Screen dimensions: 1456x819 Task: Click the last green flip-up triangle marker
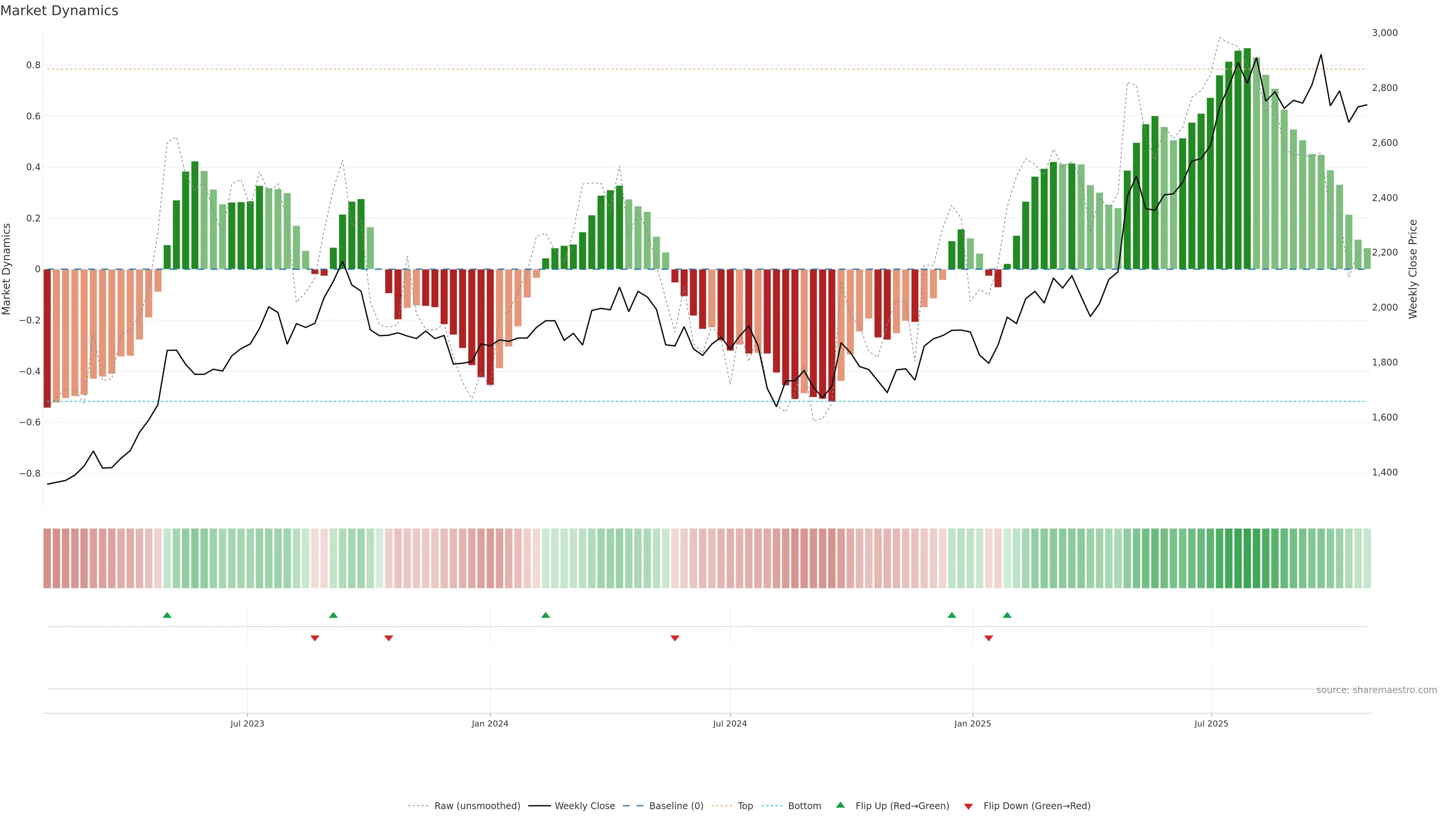click(1007, 615)
